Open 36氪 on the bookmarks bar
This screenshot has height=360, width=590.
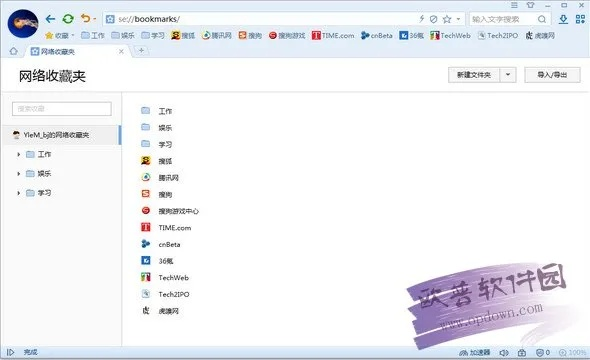coord(411,35)
